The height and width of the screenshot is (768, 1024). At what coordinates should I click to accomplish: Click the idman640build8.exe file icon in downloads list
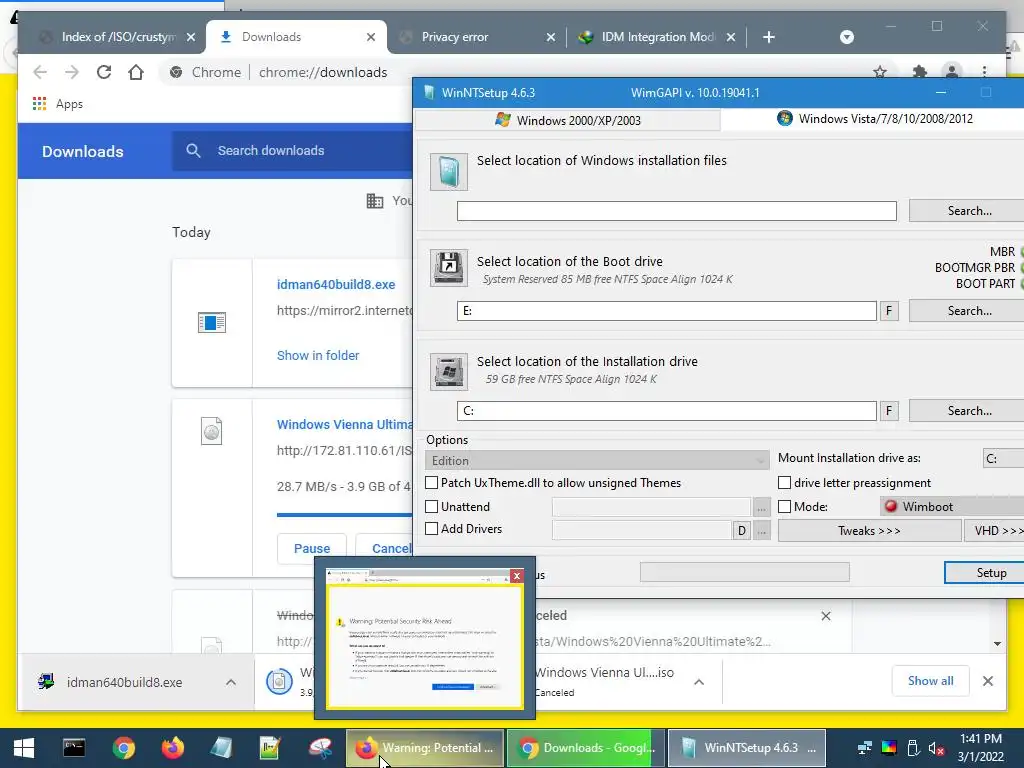point(212,323)
